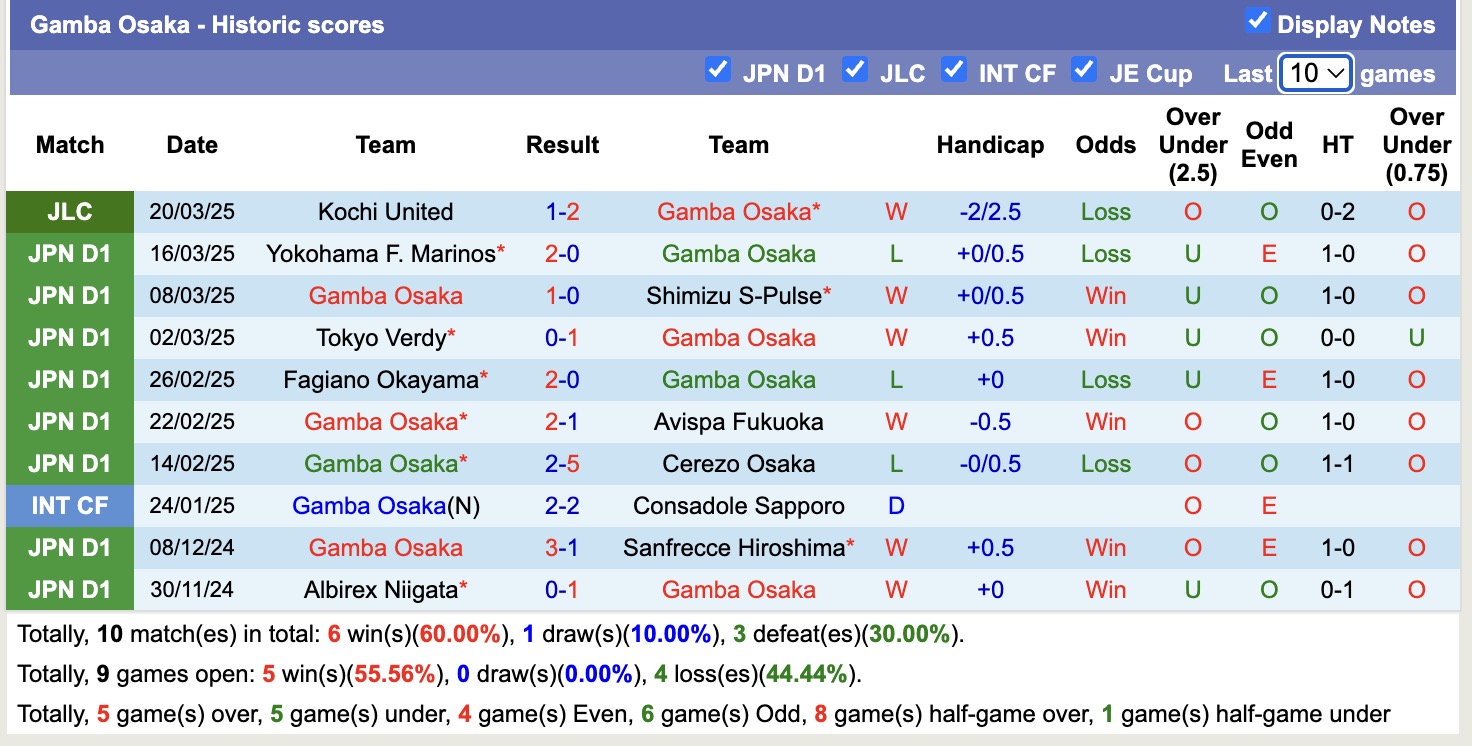Click the Handicap column header
Screen dimensions: 1472x746
989,145
